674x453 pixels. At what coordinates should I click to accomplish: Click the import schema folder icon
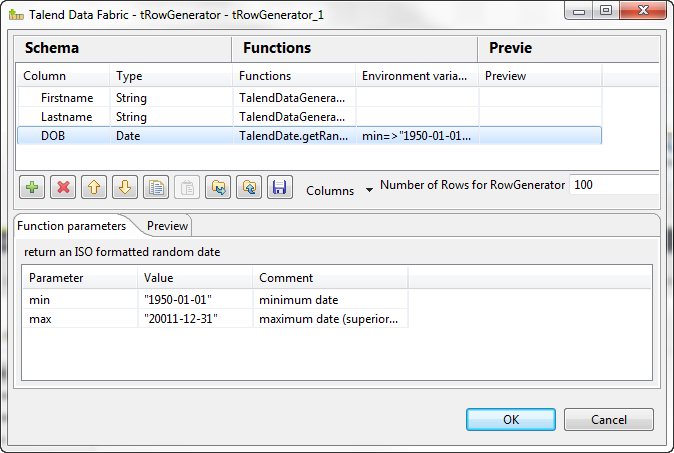(217, 186)
